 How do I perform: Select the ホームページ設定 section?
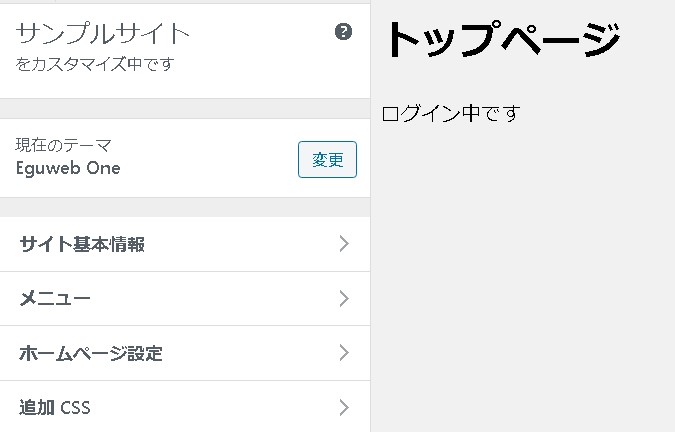coord(91,353)
